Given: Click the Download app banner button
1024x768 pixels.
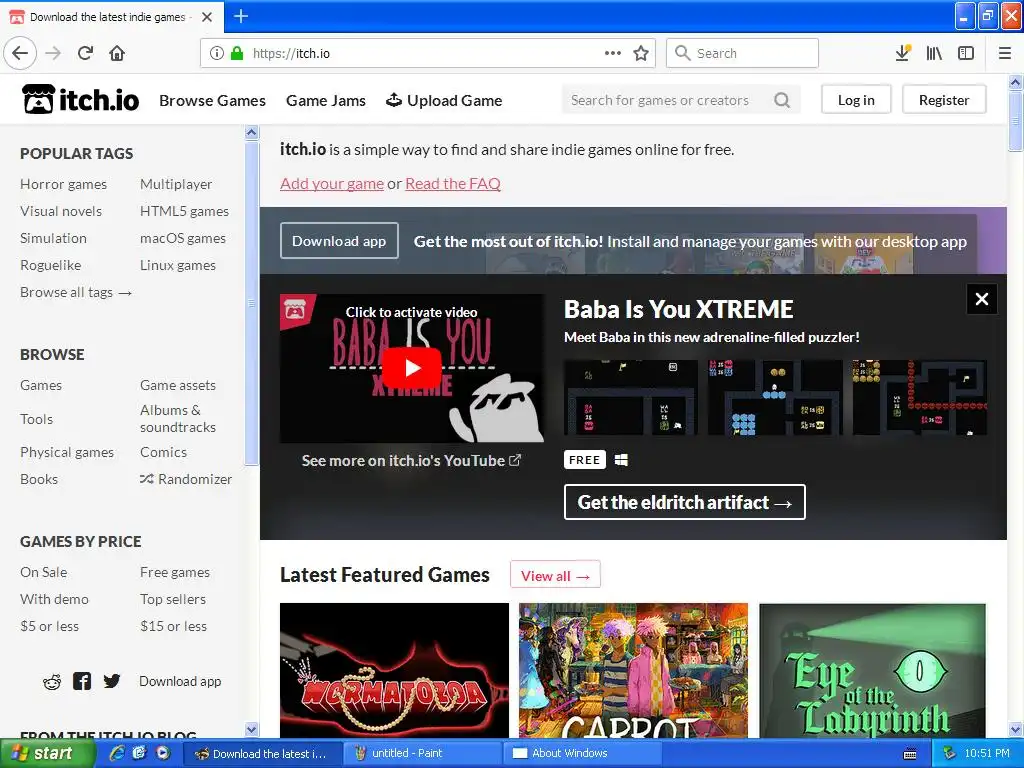Looking at the screenshot, I should click(339, 241).
